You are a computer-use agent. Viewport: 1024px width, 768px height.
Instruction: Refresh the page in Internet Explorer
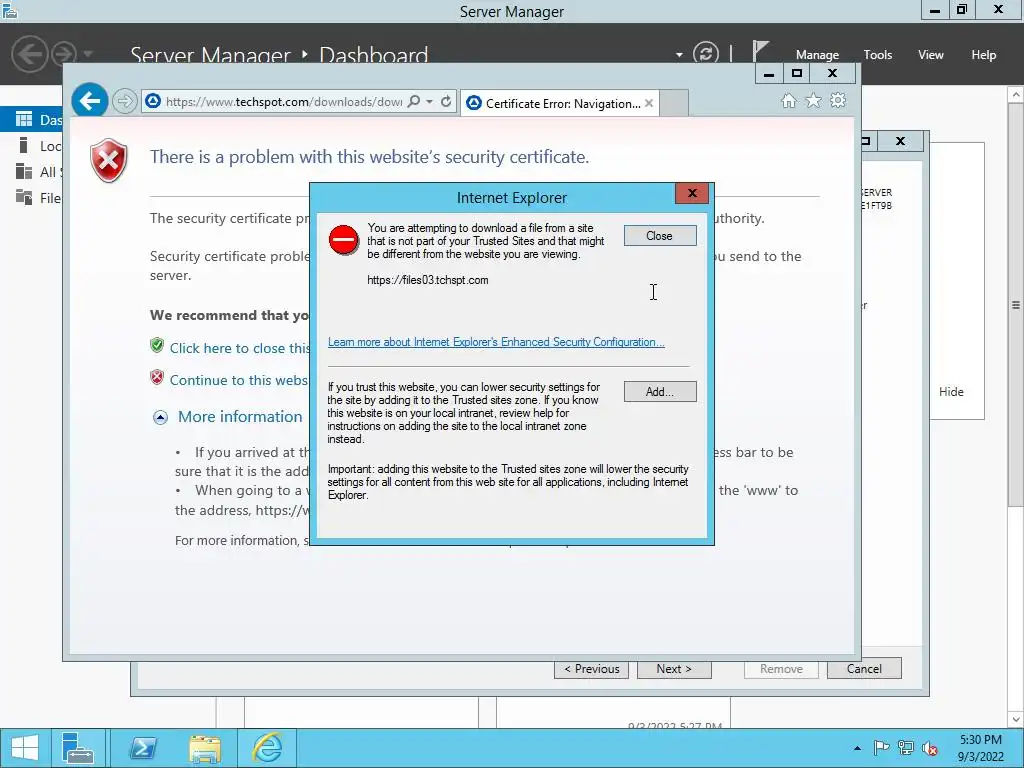[x=446, y=101]
